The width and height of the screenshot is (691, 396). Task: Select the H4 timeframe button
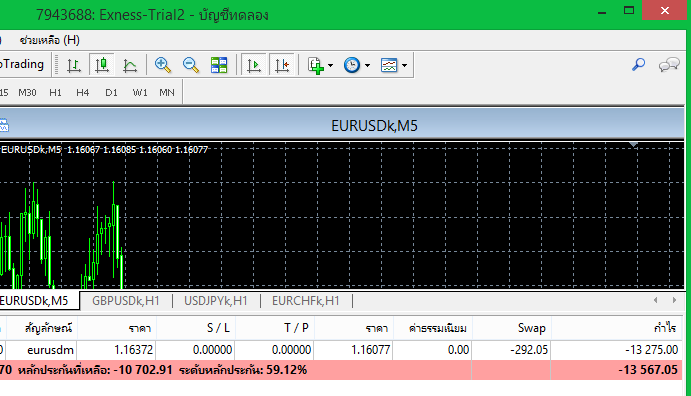(x=82, y=93)
